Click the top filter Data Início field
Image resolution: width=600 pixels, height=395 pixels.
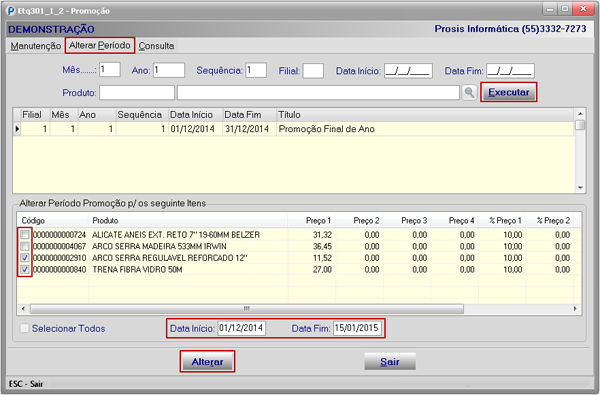pyautogui.click(x=408, y=71)
